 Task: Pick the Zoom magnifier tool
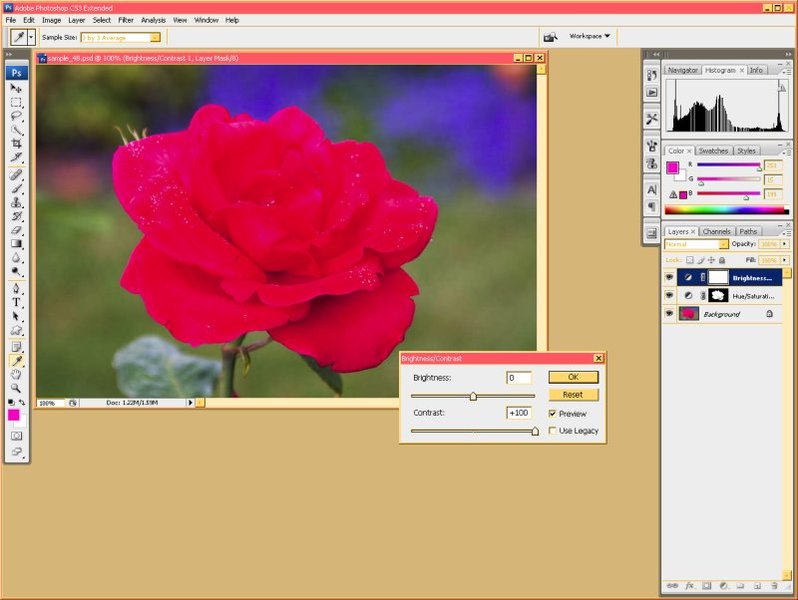[17, 388]
